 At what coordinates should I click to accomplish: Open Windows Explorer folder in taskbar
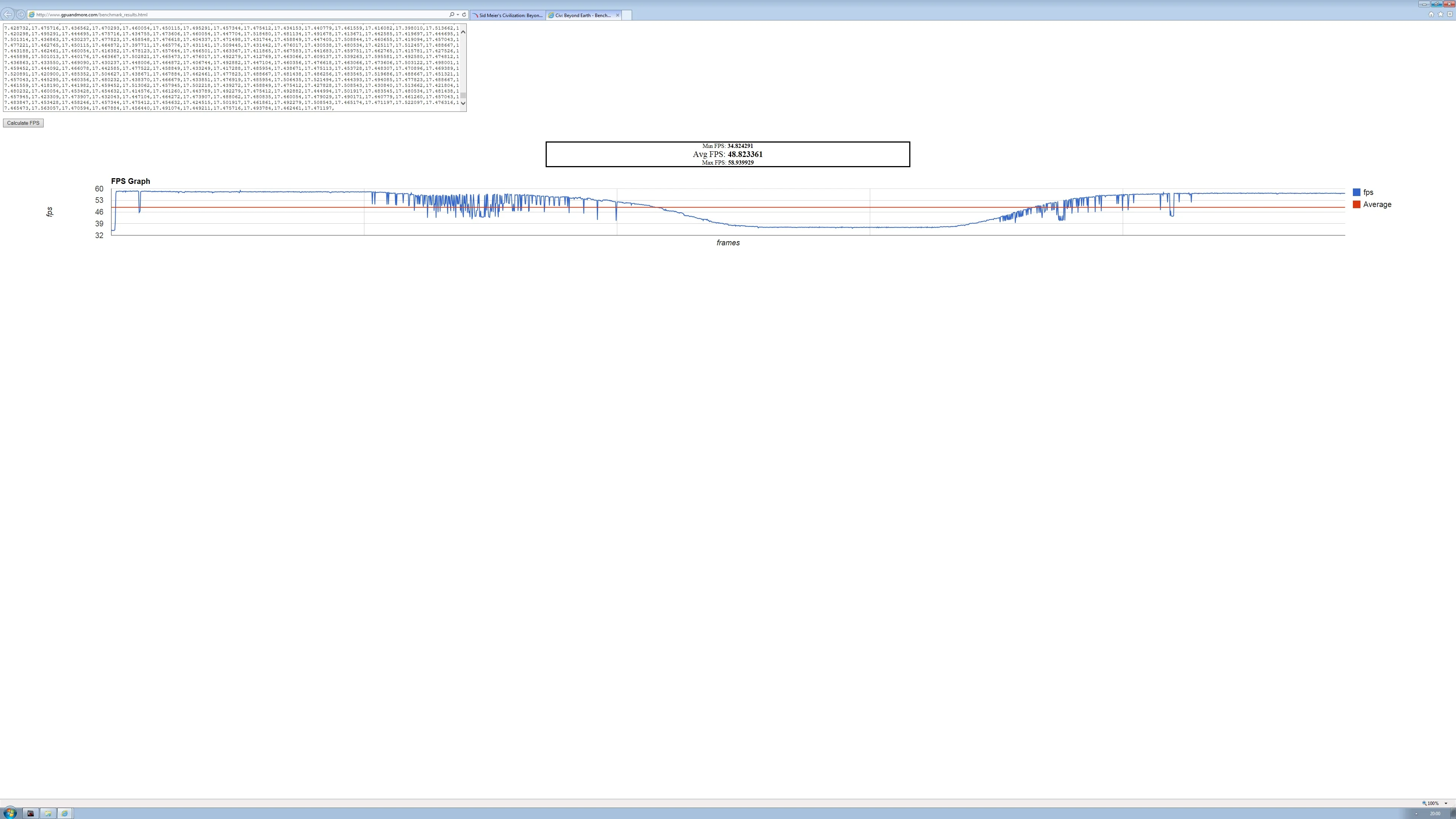[47, 813]
